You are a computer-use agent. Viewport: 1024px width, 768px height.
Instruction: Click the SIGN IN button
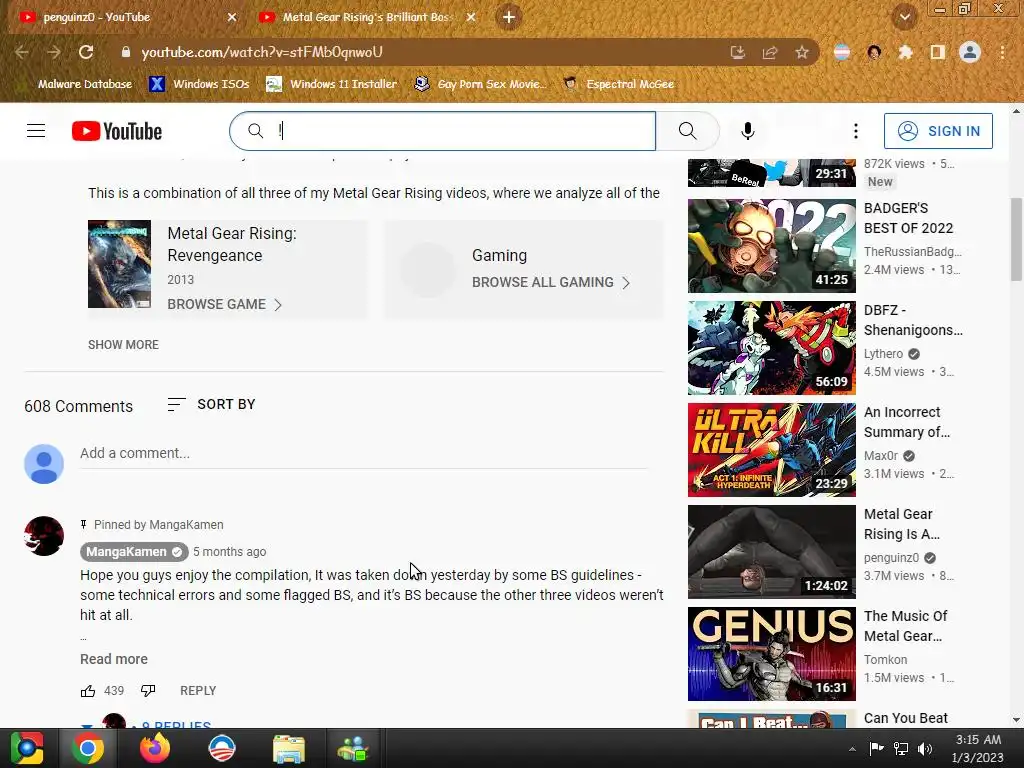click(x=938, y=131)
